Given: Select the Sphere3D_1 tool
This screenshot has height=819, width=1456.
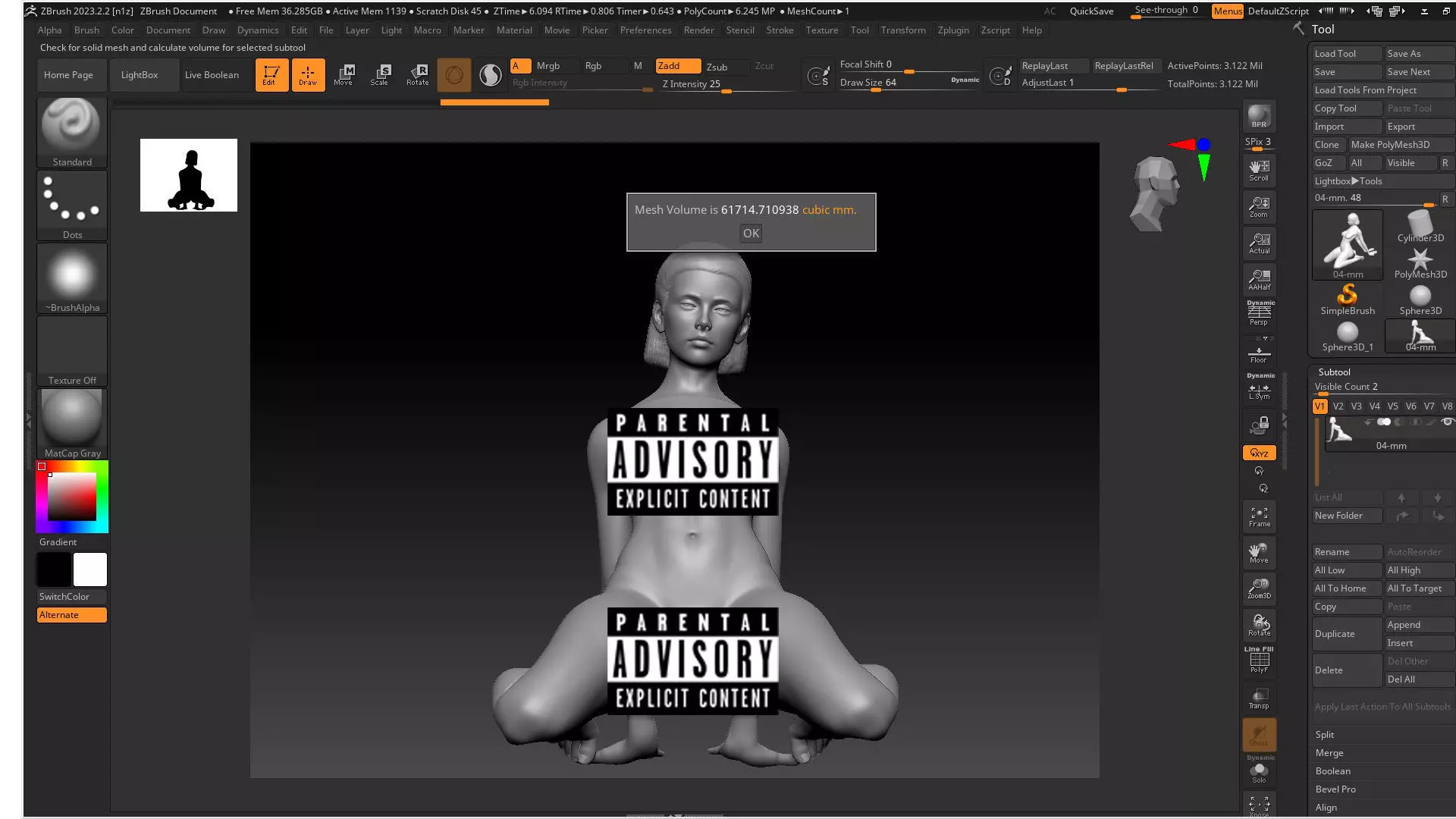Looking at the screenshot, I should pyautogui.click(x=1348, y=336).
